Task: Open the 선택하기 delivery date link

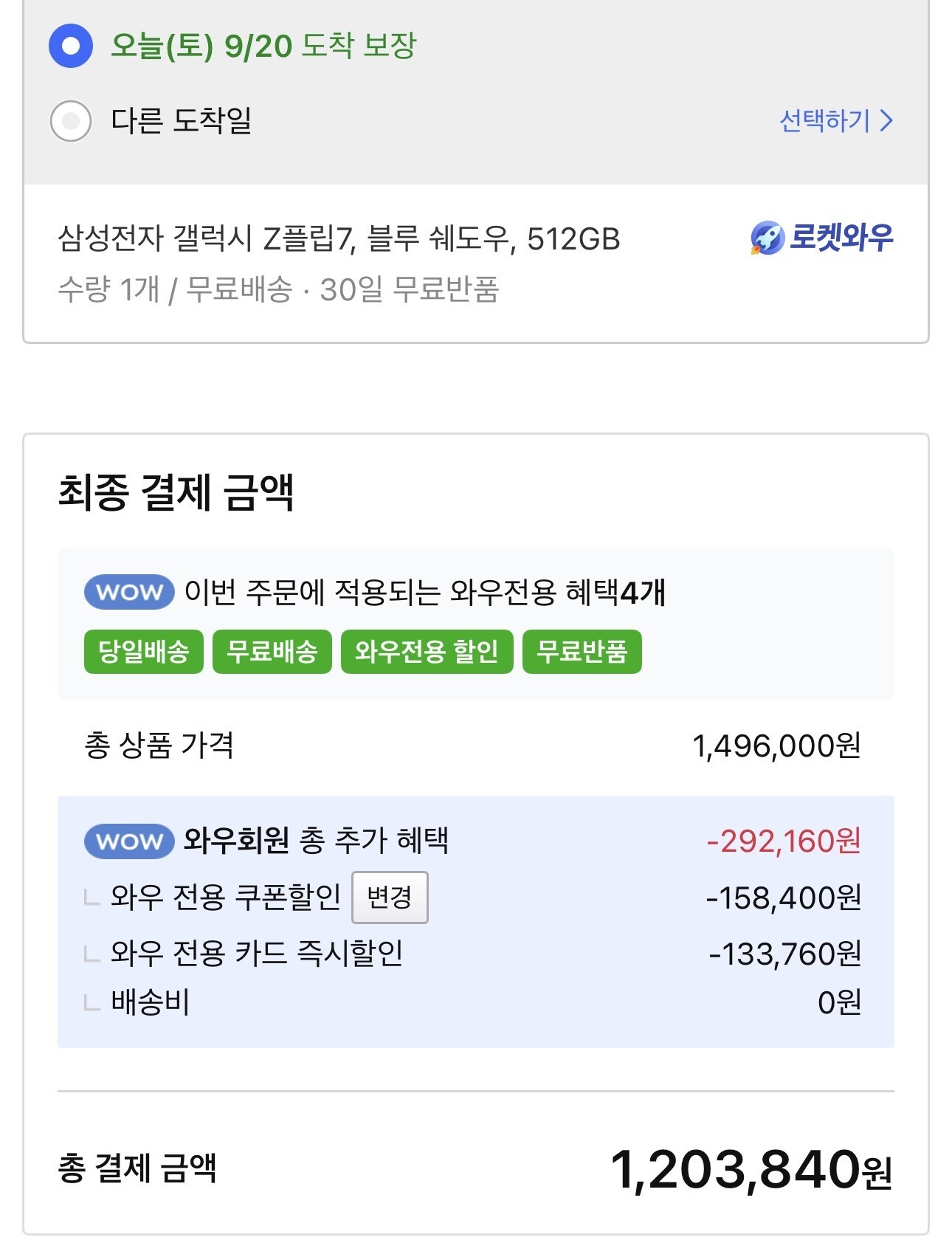Action: 825,120
